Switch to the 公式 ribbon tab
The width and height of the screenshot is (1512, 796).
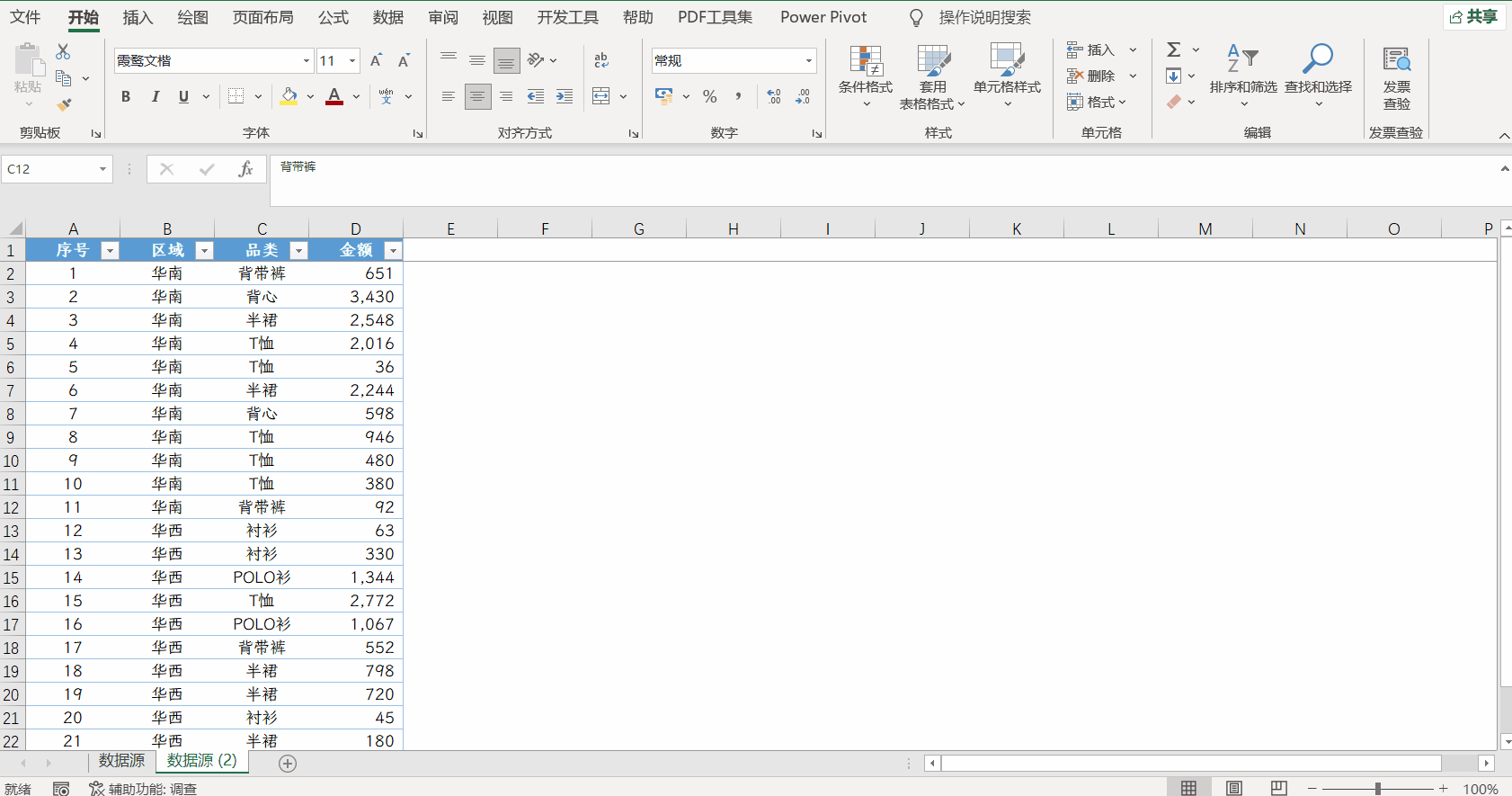click(x=334, y=17)
